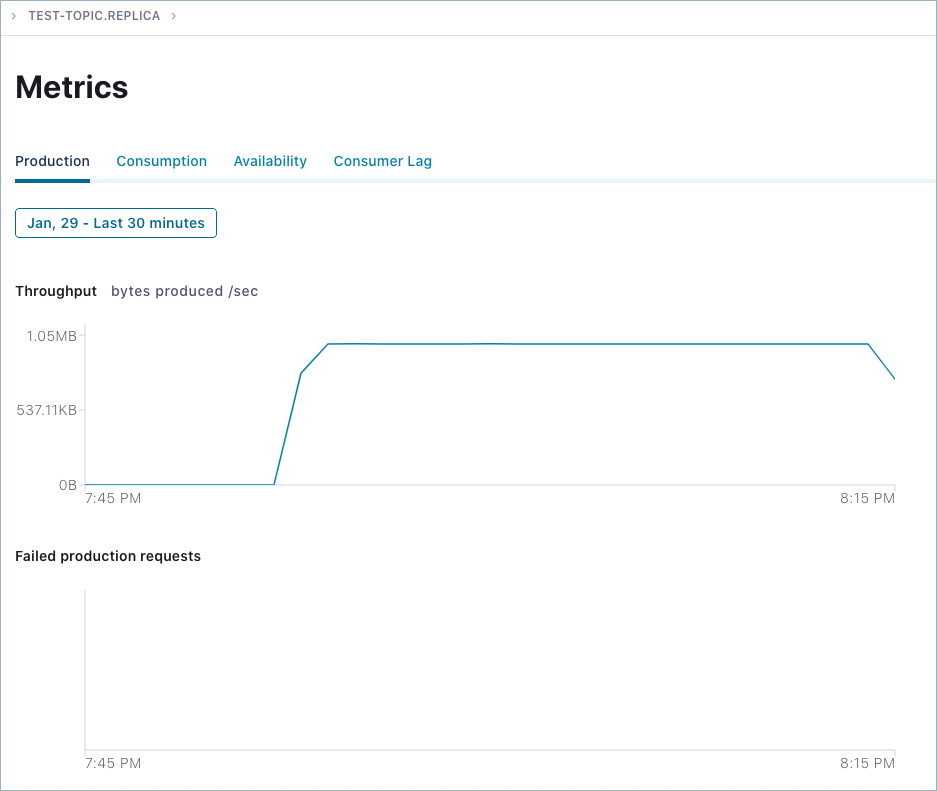The width and height of the screenshot is (937, 791).
Task: Click the falling end of the throughput line
Action: pos(881,361)
